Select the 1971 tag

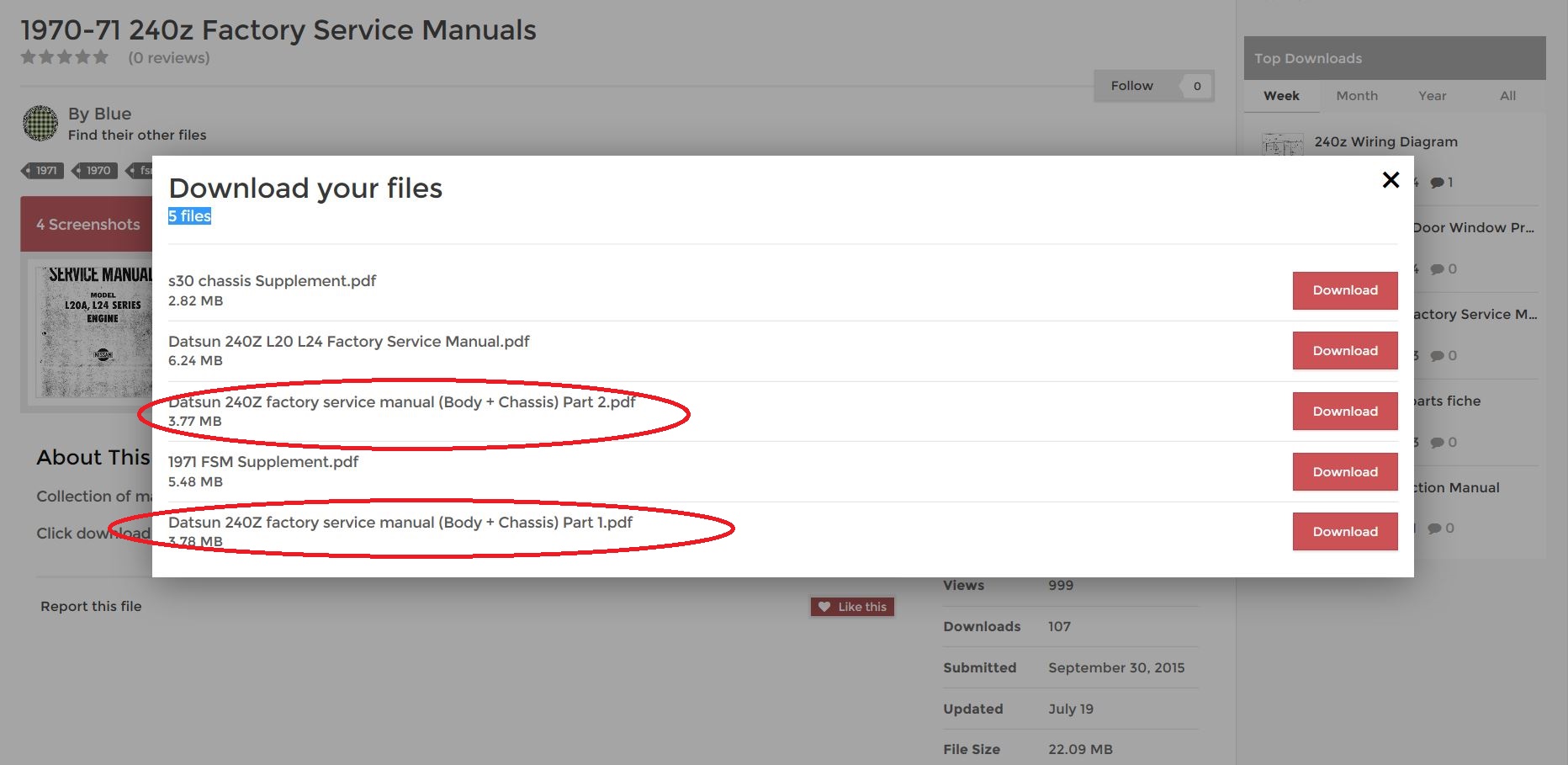42,171
